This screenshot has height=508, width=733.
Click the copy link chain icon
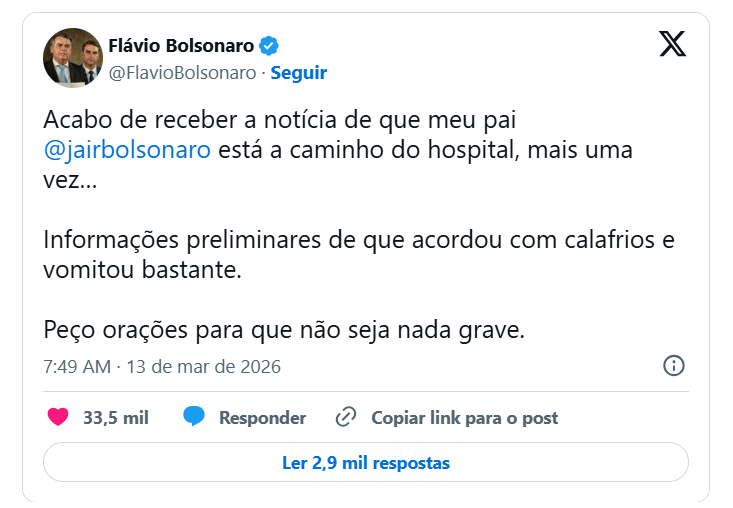click(x=346, y=417)
